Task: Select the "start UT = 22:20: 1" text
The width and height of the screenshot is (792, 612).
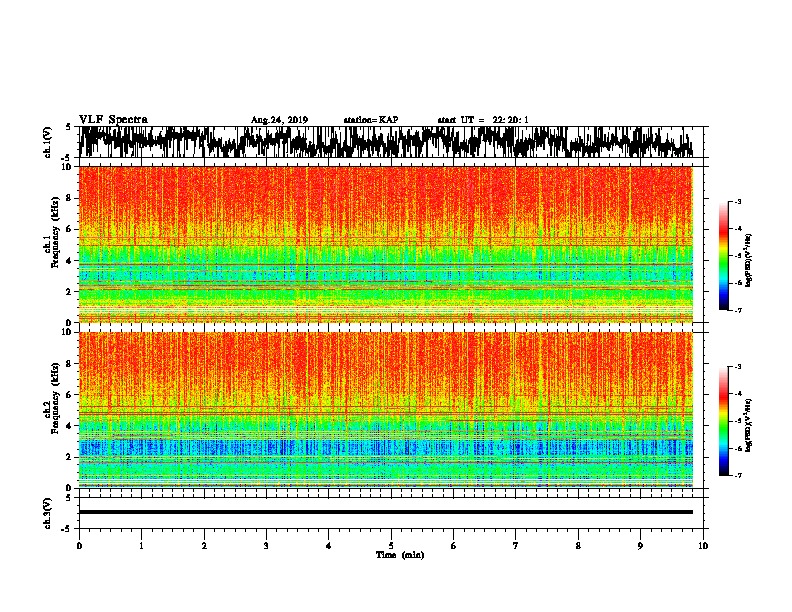Action: pyautogui.click(x=483, y=120)
